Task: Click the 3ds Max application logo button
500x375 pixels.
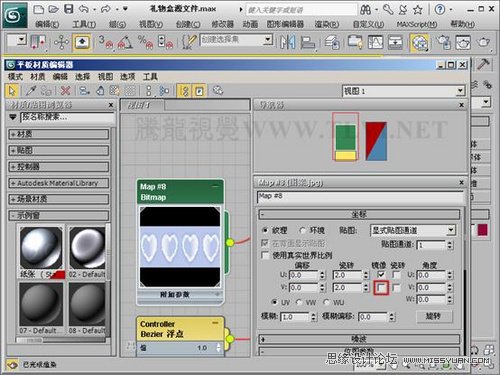Action: (14, 15)
